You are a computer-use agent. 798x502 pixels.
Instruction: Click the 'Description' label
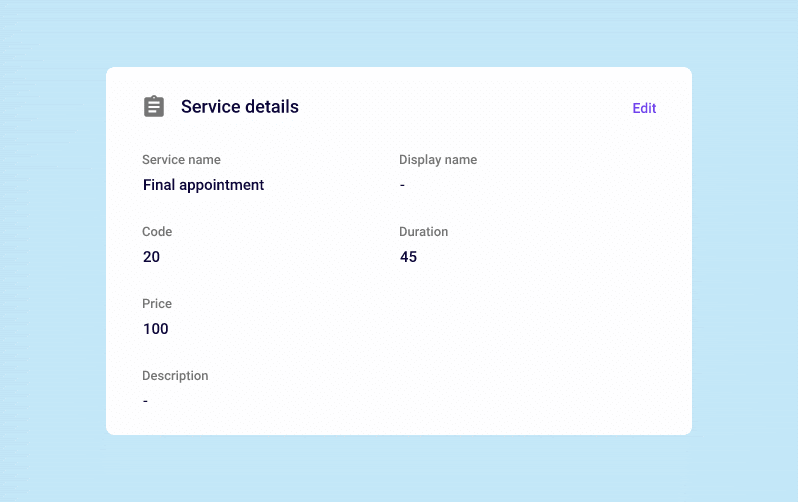point(175,376)
